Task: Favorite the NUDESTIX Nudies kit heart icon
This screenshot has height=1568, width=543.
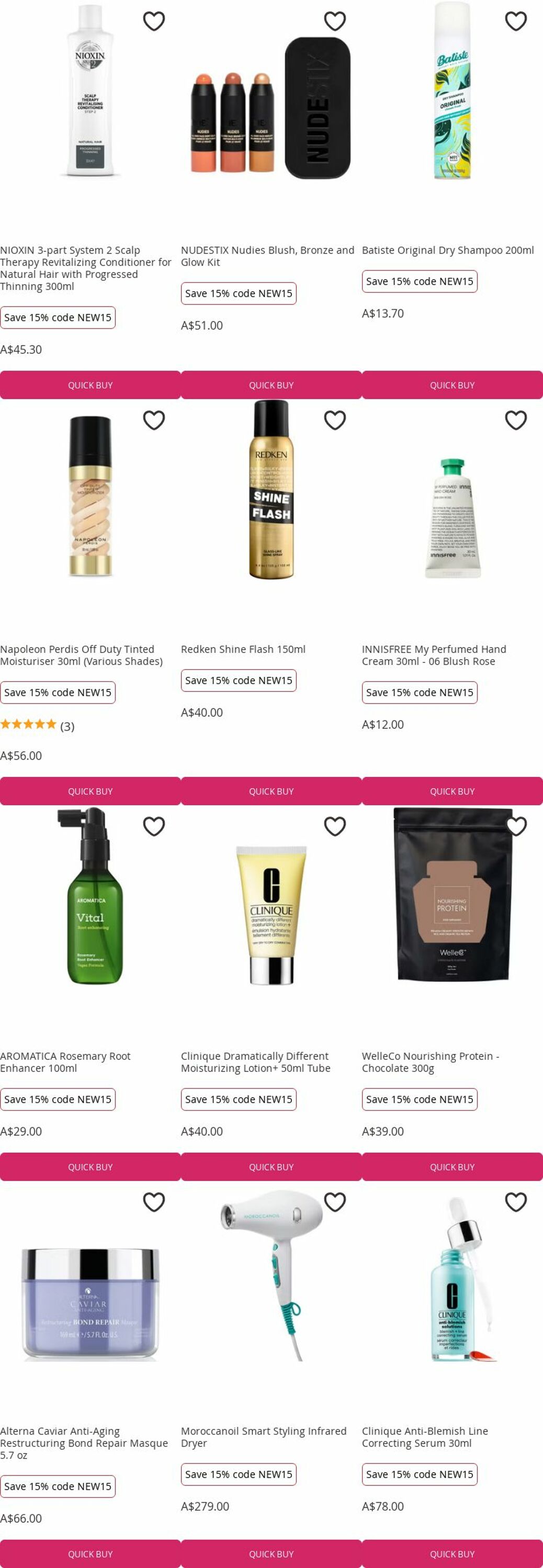Action: pyautogui.click(x=335, y=21)
